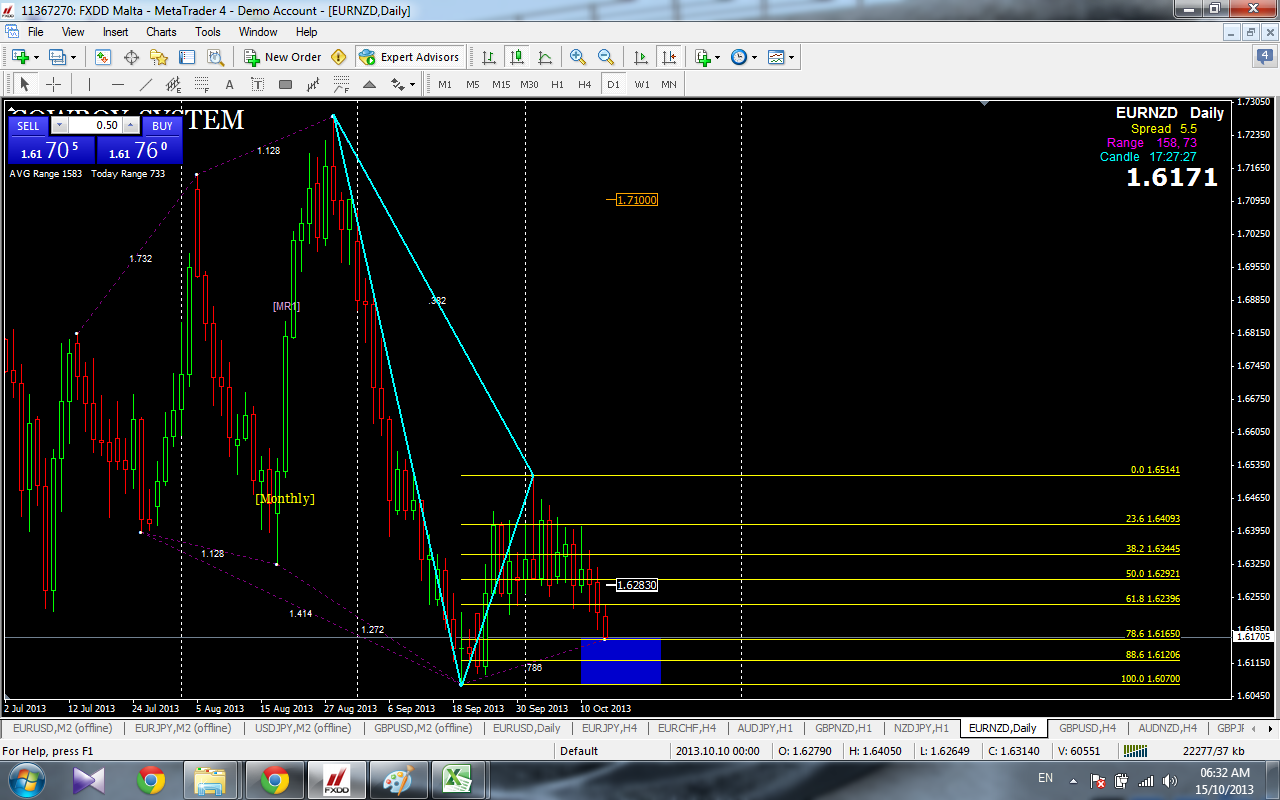Image resolution: width=1280 pixels, height=800 pixels.
Task: Click the New Order button
Action: [x=283, y=57]
